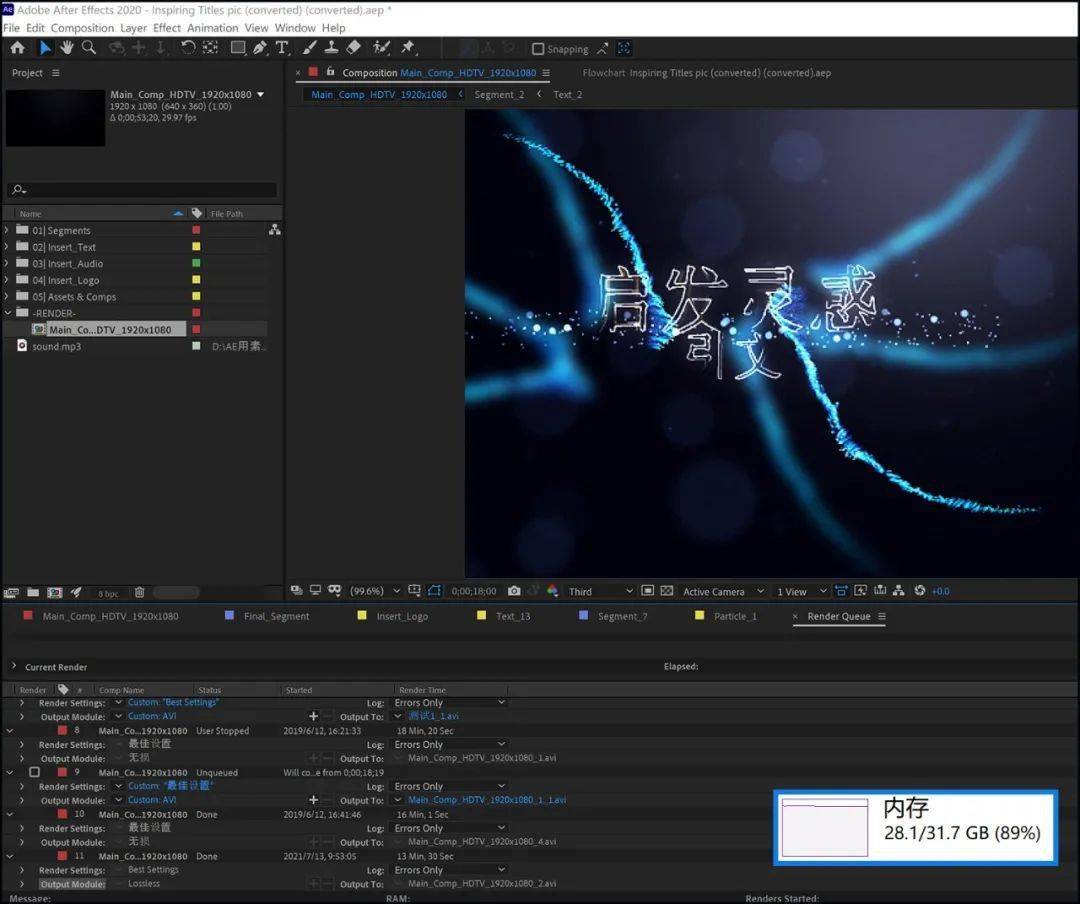Image resolution: width=1080 pixels, height=904 pixels.
Task: Create new folder in the Project panel
Action: (x=33, y=593)
